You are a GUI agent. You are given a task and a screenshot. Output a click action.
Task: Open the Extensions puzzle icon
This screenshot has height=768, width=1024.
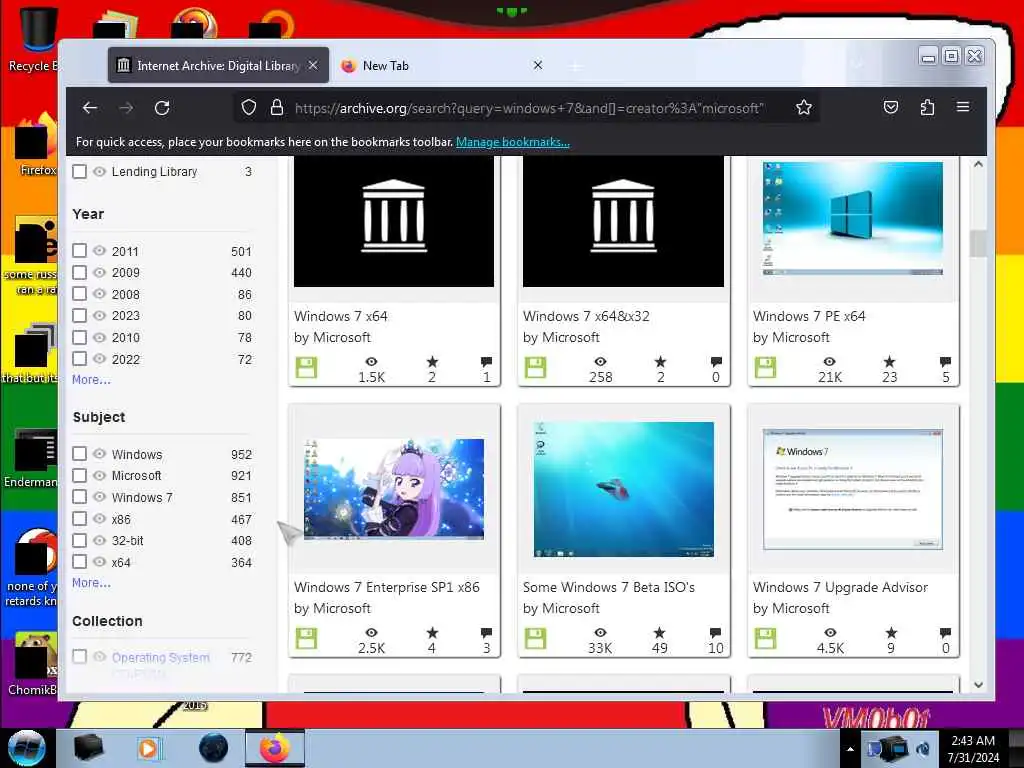click(x=927, y=107)
